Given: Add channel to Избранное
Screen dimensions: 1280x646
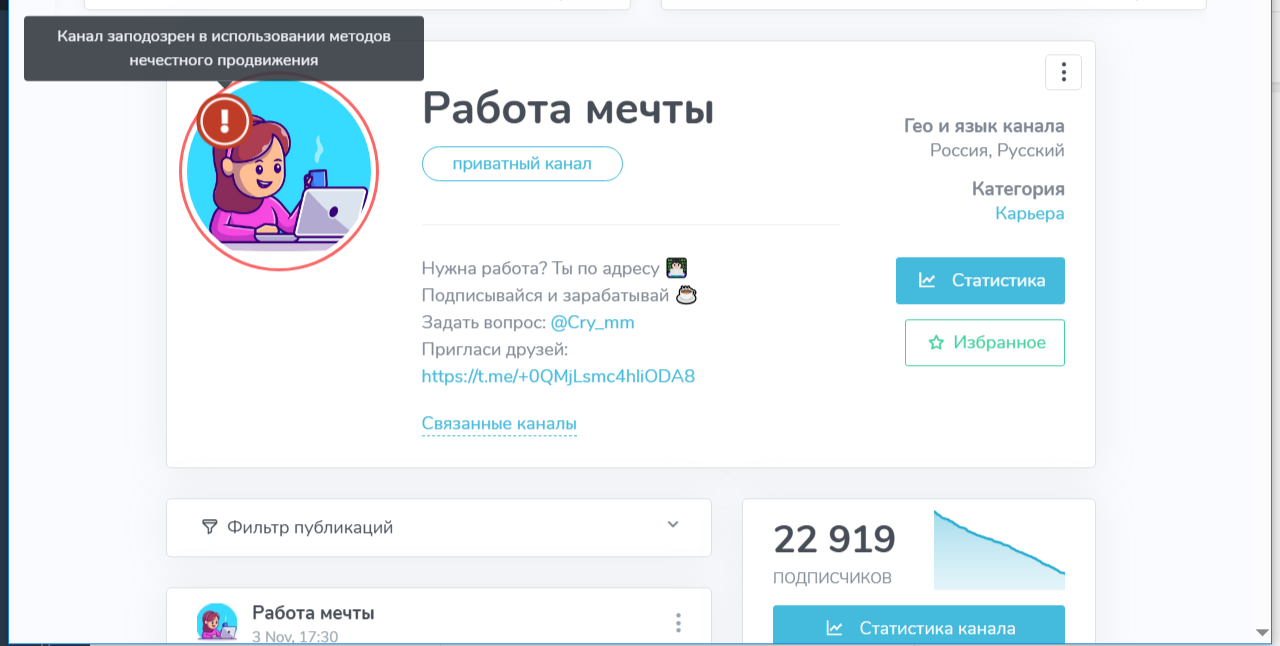Looking at the screenshot, I should [x=984, y=342].
